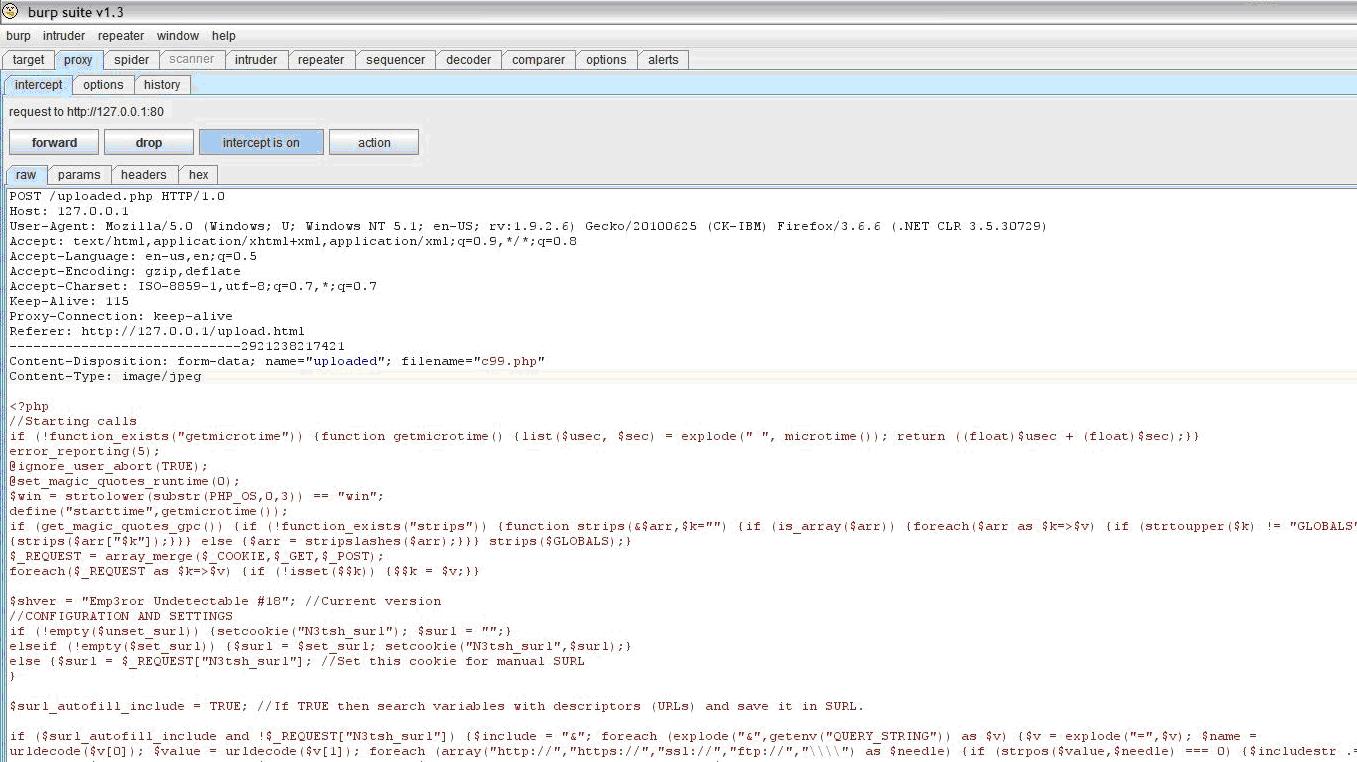Viewport: 1357px width, 762px height.
Task: Switch to the headers view tab
Action: (144, 175)
